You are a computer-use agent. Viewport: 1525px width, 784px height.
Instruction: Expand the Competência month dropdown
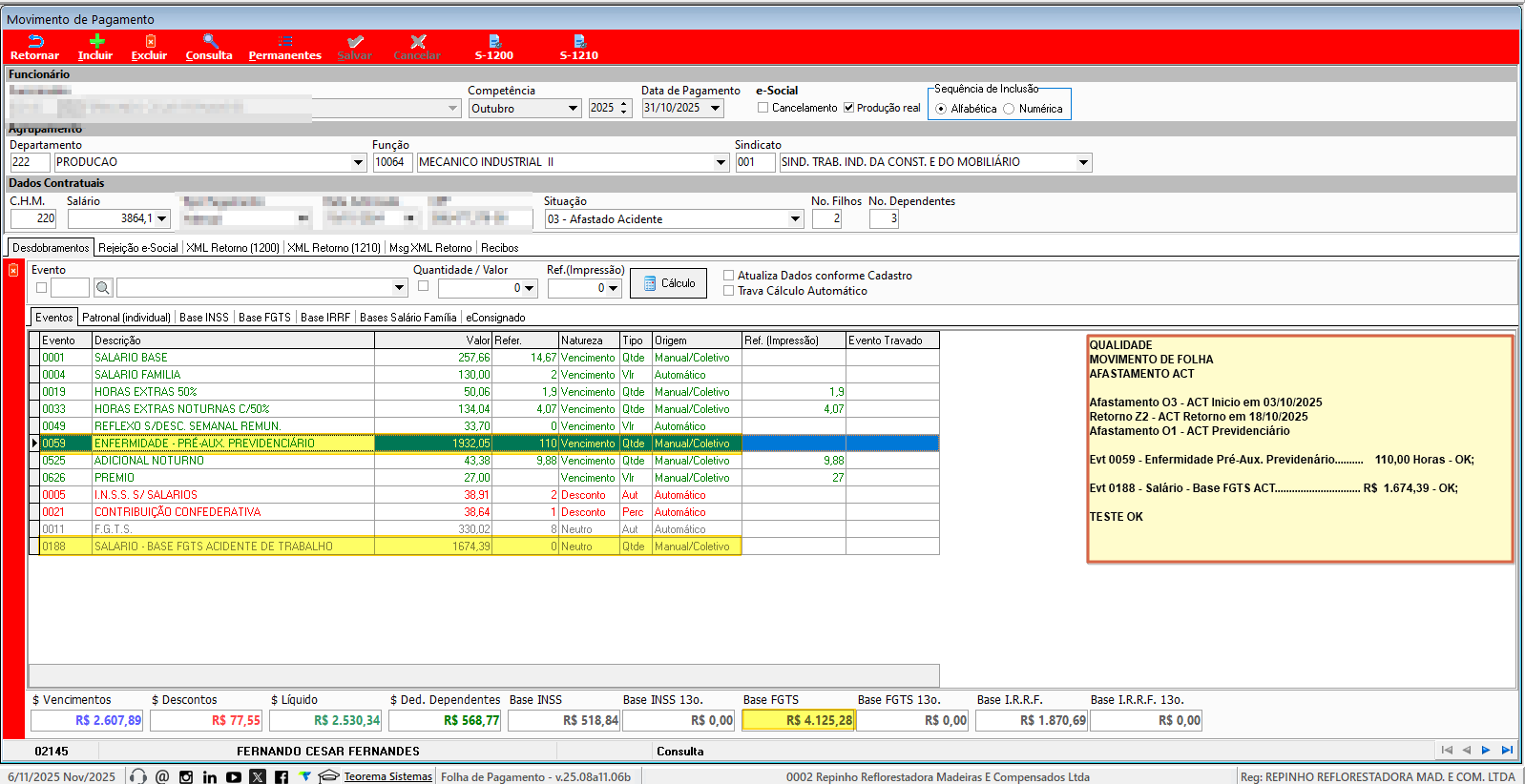(573, 109)
